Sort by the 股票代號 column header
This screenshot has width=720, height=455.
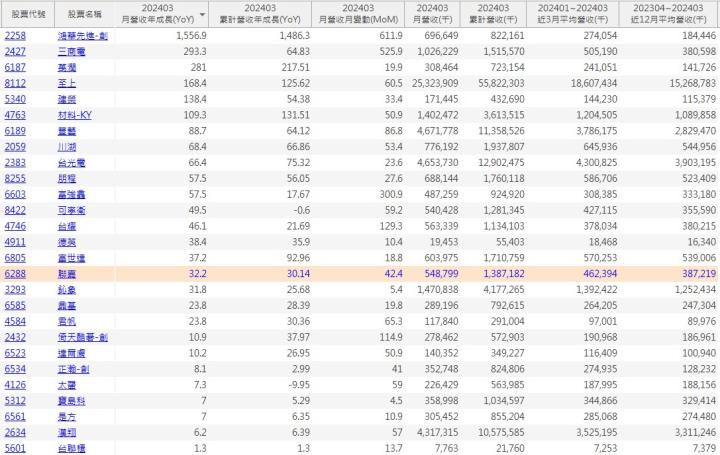click(28, 14)
